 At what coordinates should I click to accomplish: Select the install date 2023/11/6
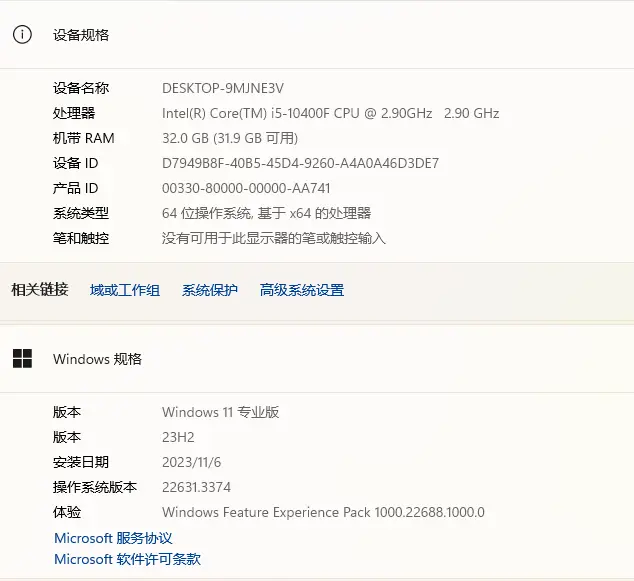click(192, 463)
